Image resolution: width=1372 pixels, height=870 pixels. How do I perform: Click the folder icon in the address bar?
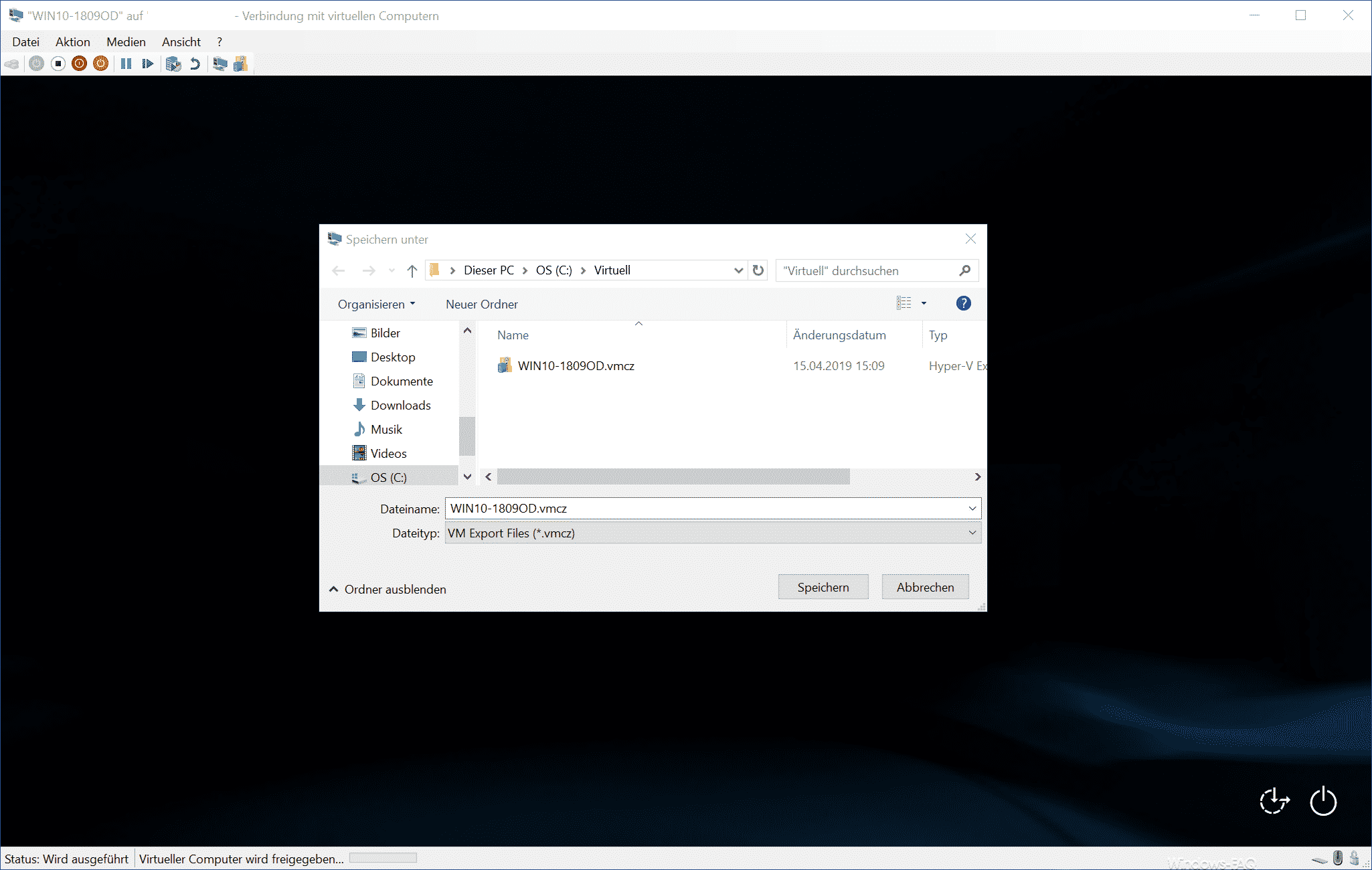pyautogui.click(x=435, y=270)
